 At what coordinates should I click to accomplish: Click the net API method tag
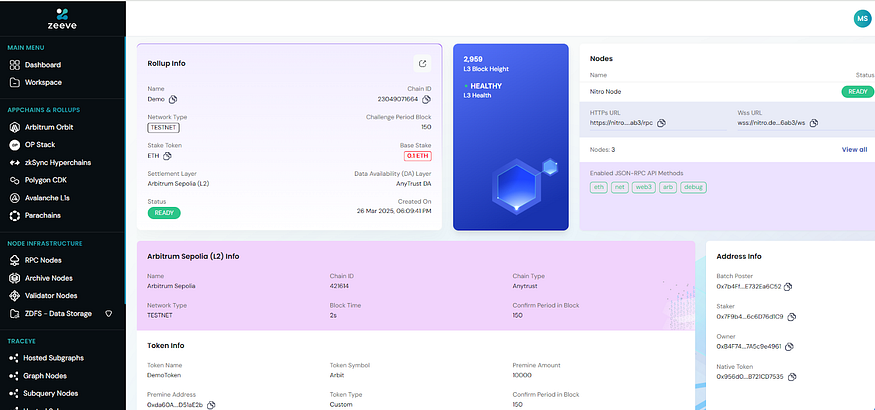pos(619,187)
